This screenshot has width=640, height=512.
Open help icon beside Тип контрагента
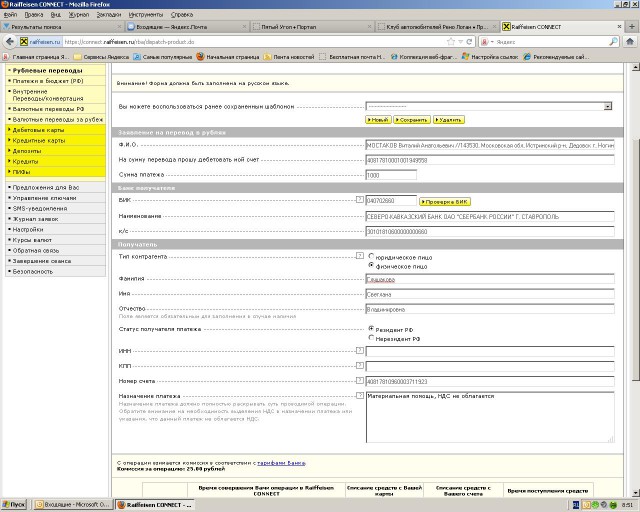(x=359, y=256)
